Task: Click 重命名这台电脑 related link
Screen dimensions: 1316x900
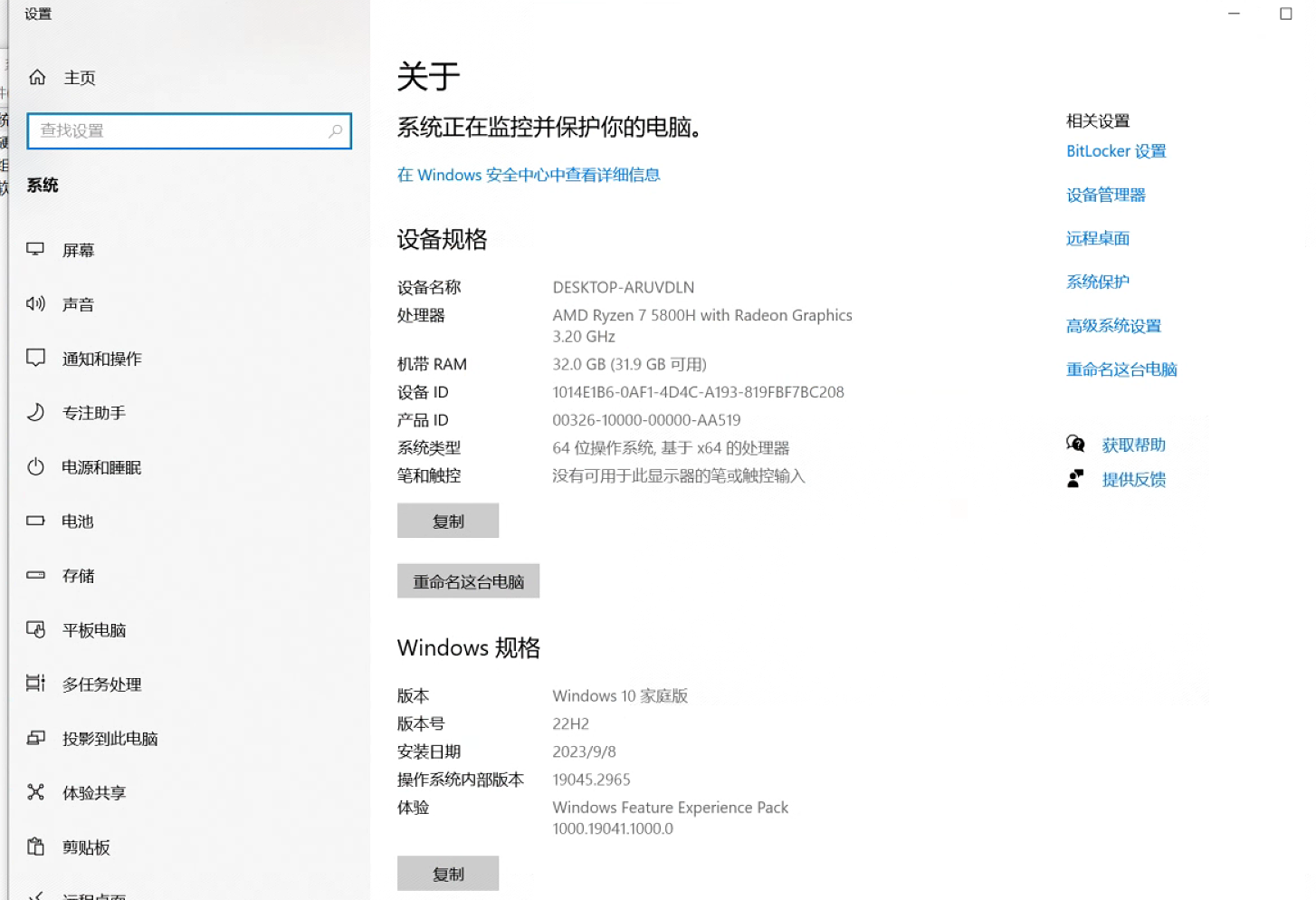Action: pyautogui.click(x=1121, y=369)
